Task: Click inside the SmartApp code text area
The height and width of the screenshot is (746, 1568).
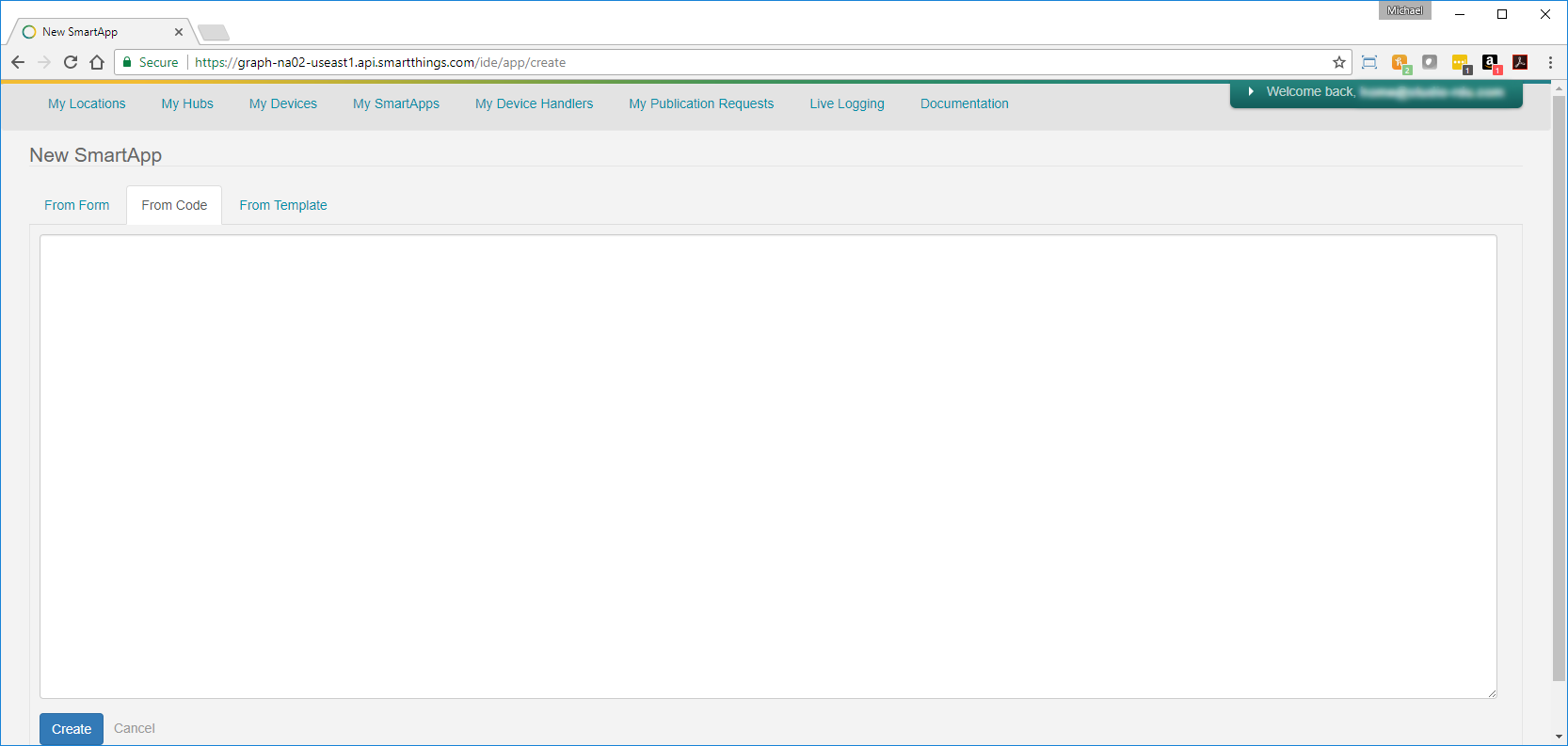Action: point(768,467)
